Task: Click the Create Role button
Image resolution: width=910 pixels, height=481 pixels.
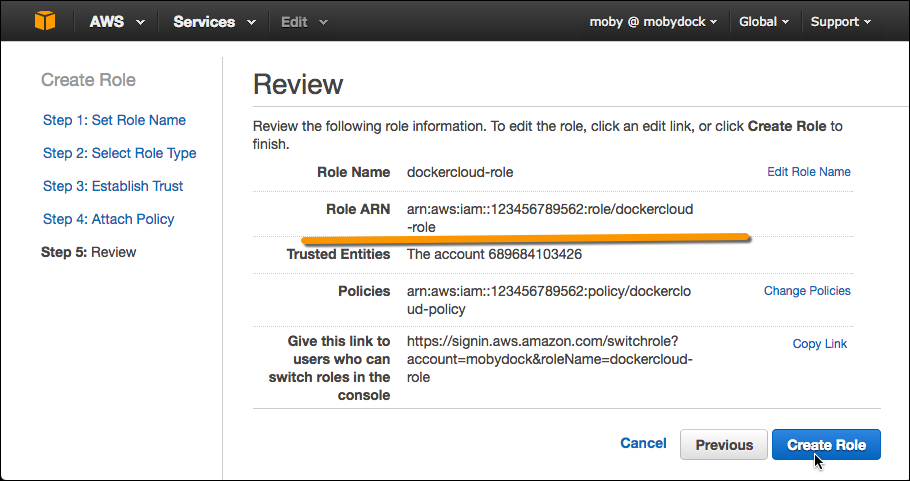Action: coord(825,445)
